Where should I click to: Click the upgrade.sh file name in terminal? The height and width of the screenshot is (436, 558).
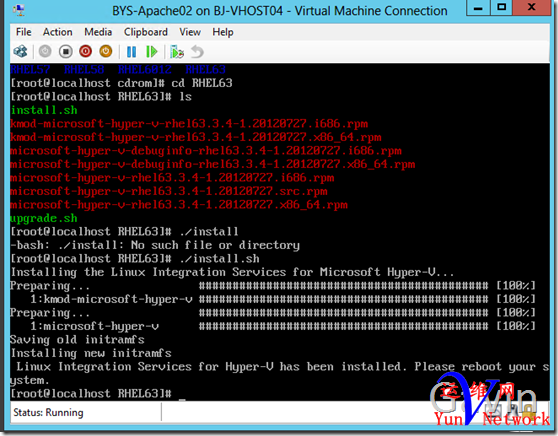pyautogui.click(x=44, y=218)
